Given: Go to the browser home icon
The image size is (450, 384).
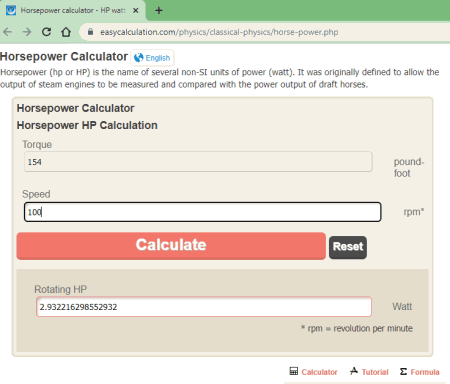Looking at the screenshot, I should pos(66,32).
